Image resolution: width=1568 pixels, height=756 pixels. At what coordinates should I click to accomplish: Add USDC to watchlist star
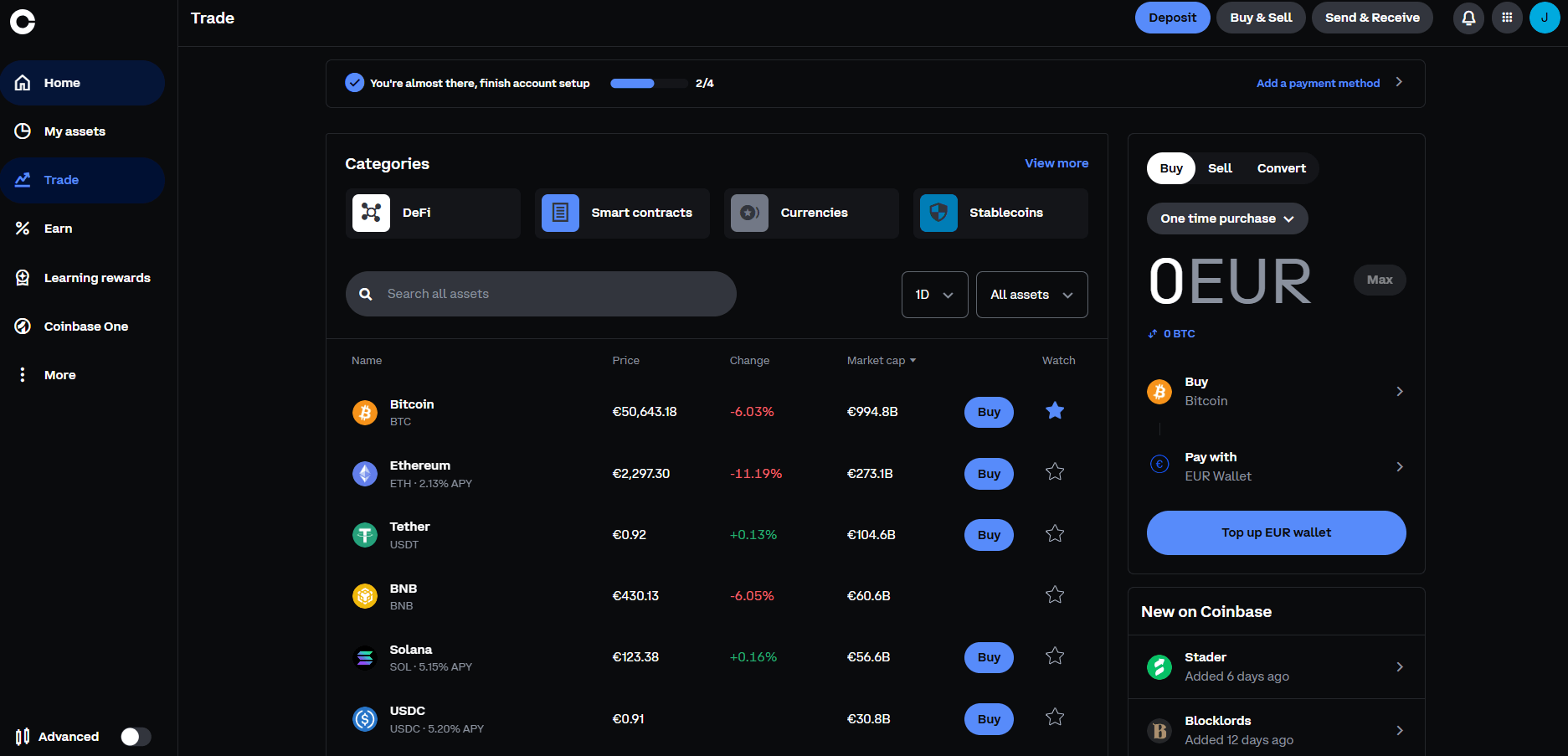[x=1055, y=717]
